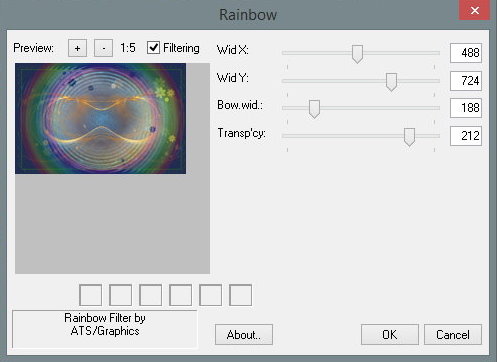The image size is (497, 362).
Task: Click the Wid Y slider thumb
Action: click(x=391, y=82)
